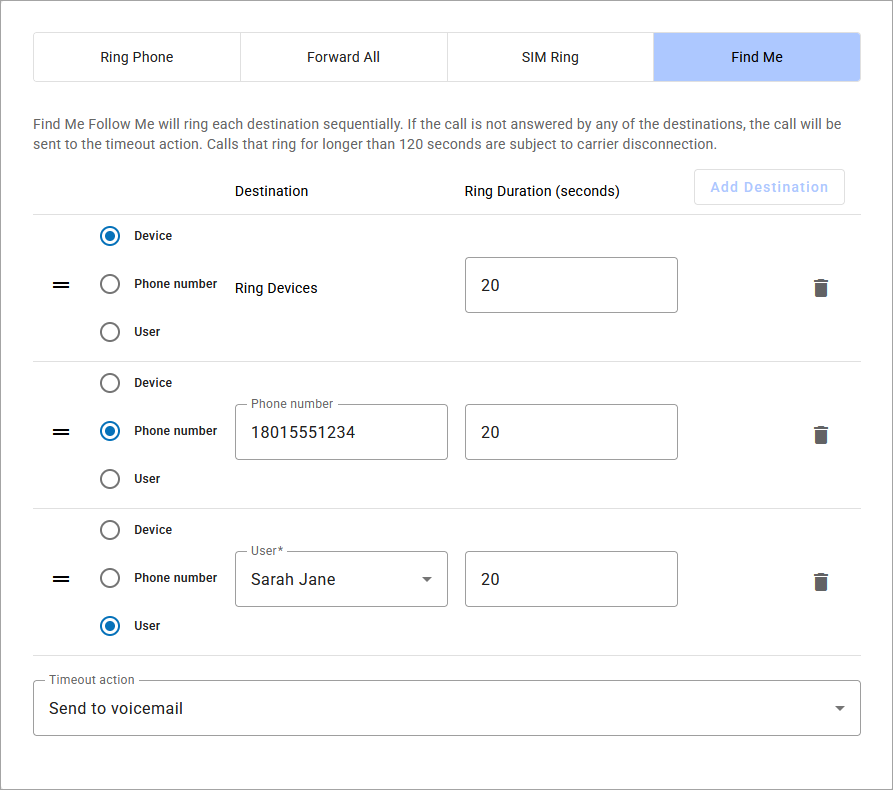
Task: Edit ring duration for Sarah Jane row
Action: (x=571, y=579)
